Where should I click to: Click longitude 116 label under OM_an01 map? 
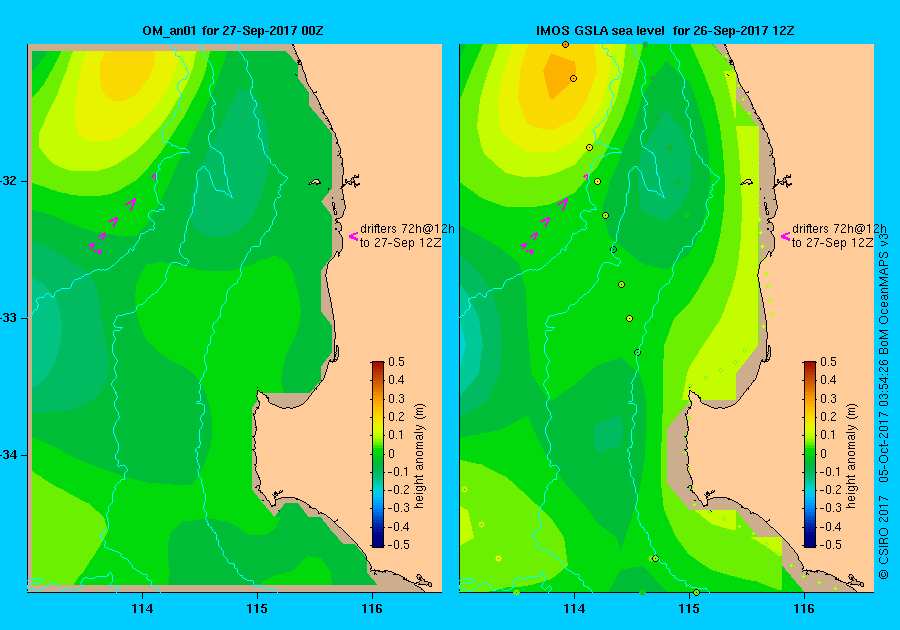pyautogui.click(x=372, y=609)
